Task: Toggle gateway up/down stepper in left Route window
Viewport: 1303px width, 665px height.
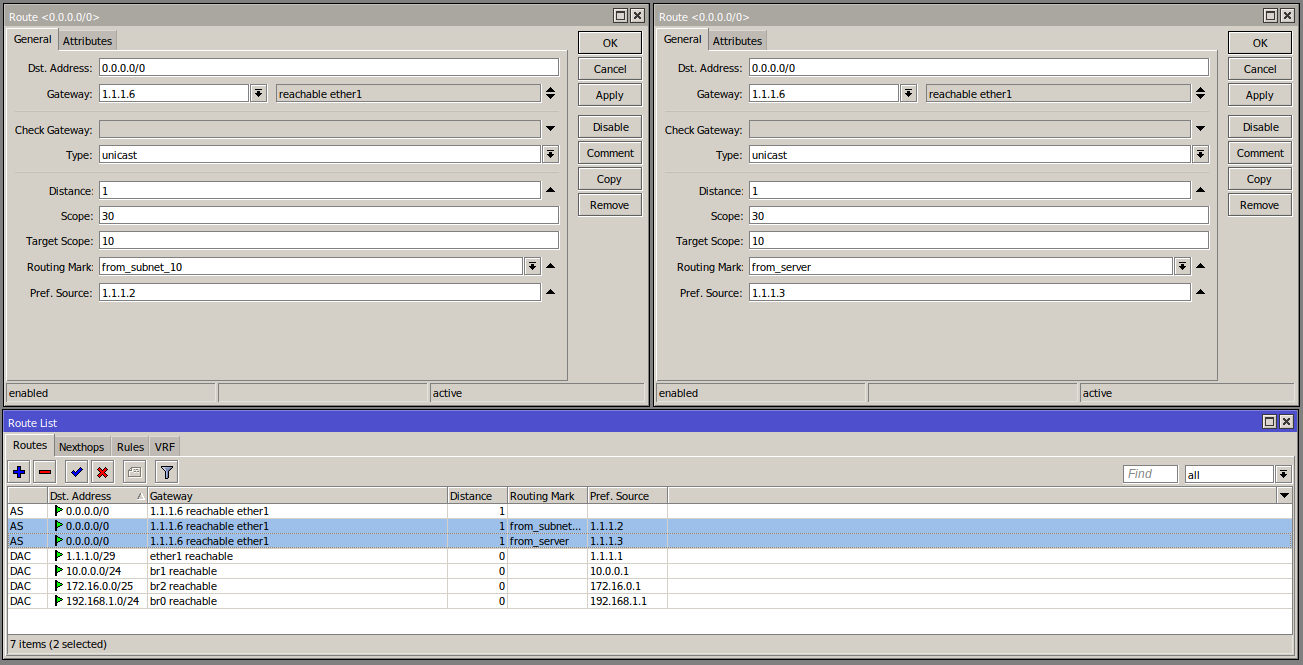Action: point(550,93)
